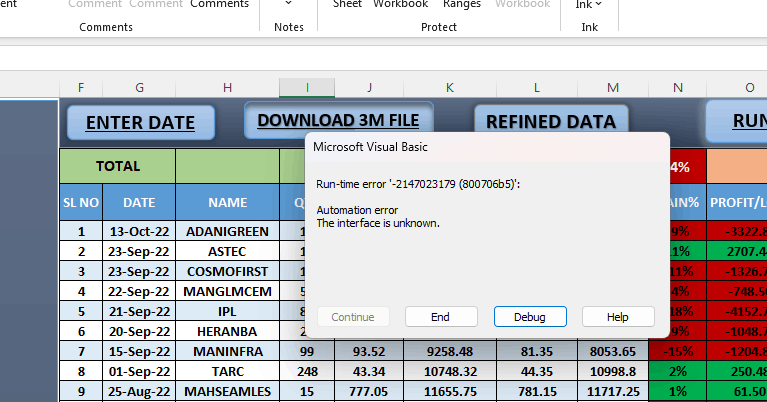
Task: Select the ADANIGREEN cell
Action: point(227,231)
